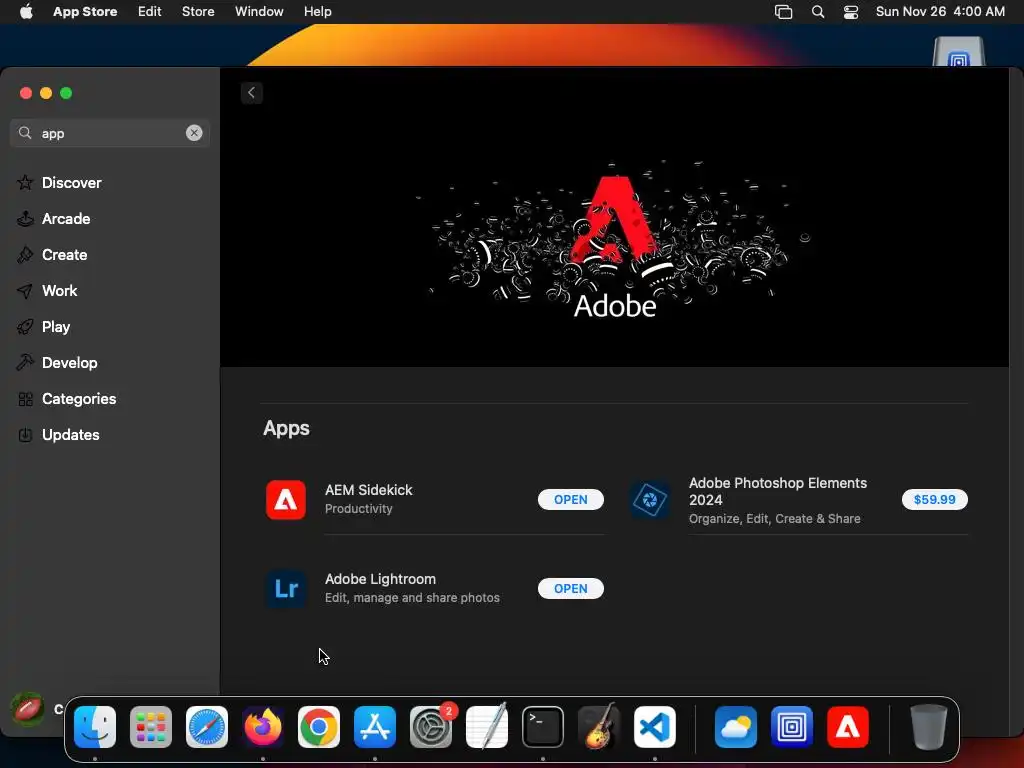
Task: Click the search magnifier icon in sidebar
Action: click(x=25, y=133)
